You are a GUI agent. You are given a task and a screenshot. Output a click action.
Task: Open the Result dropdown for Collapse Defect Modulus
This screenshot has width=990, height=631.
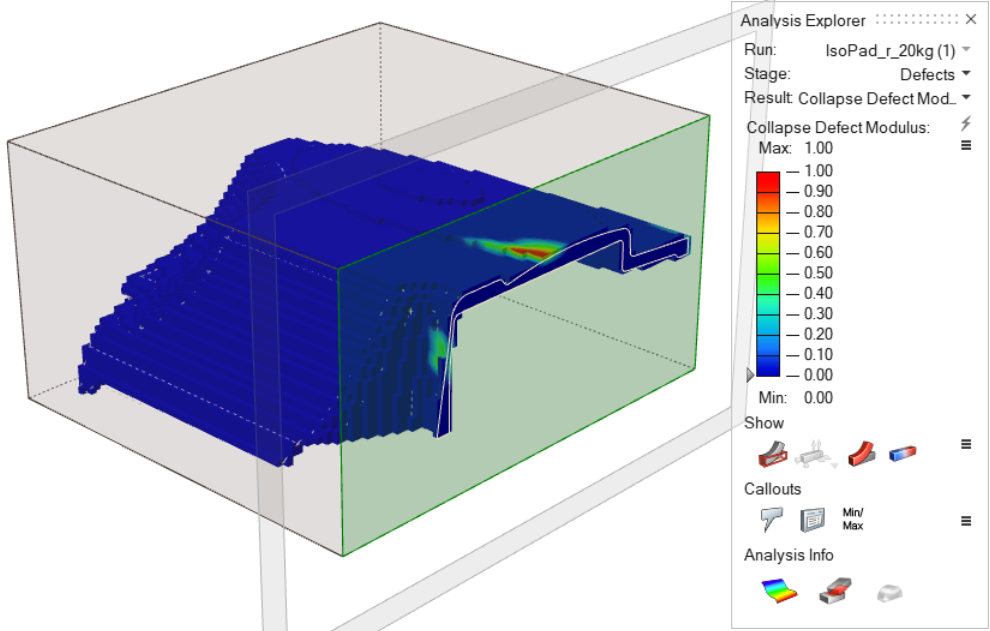[x=884, y=99]
